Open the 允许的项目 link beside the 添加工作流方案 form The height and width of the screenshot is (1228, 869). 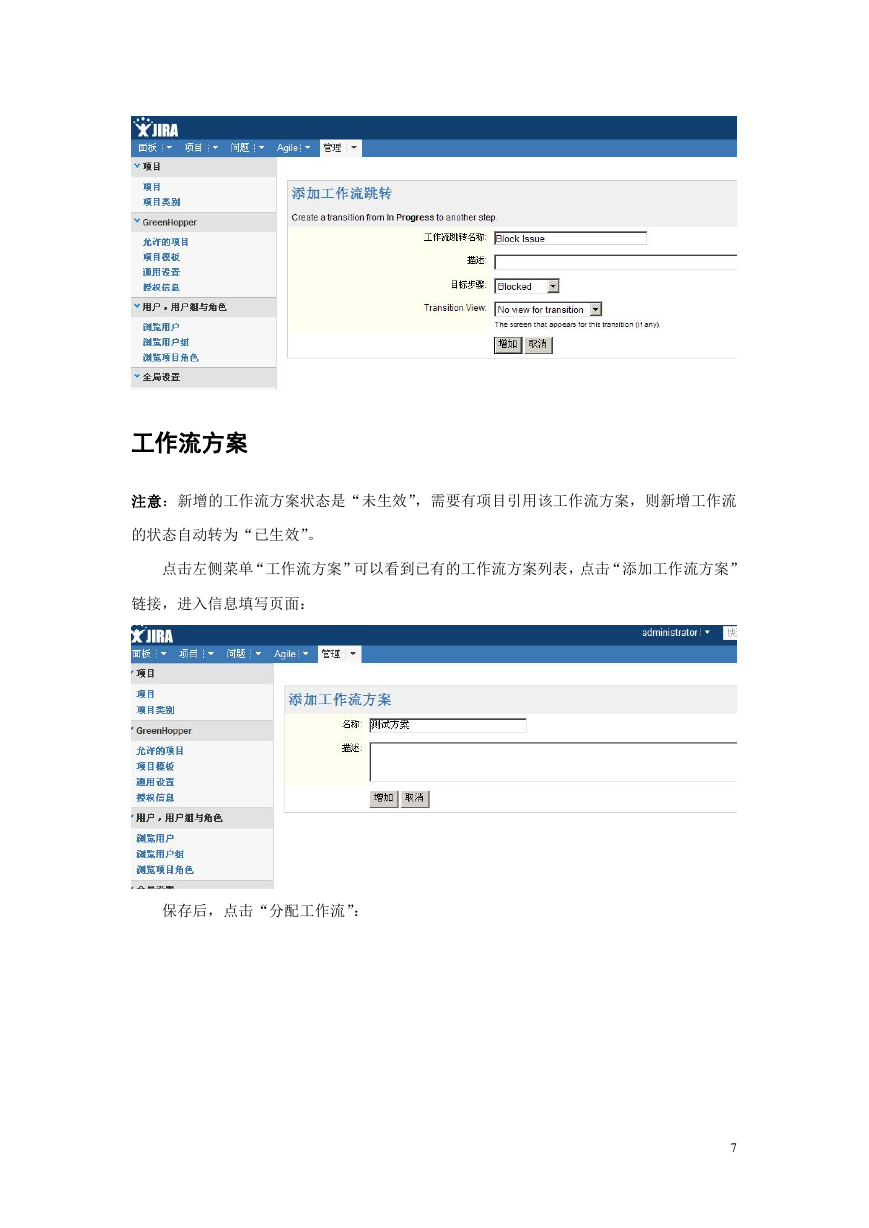click(x=160, y=751)
